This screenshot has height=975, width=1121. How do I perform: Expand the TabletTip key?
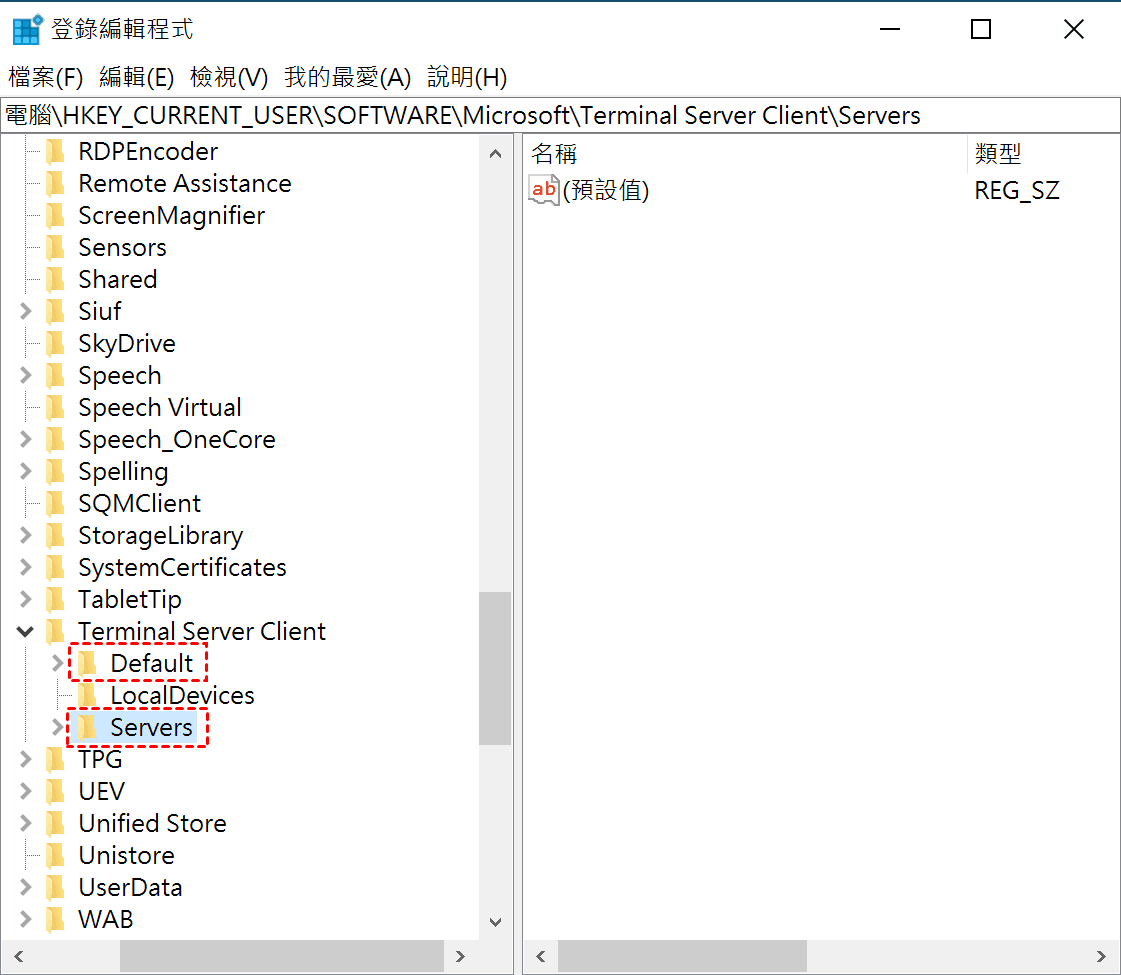pyautogui.click(x=25, y=600)
